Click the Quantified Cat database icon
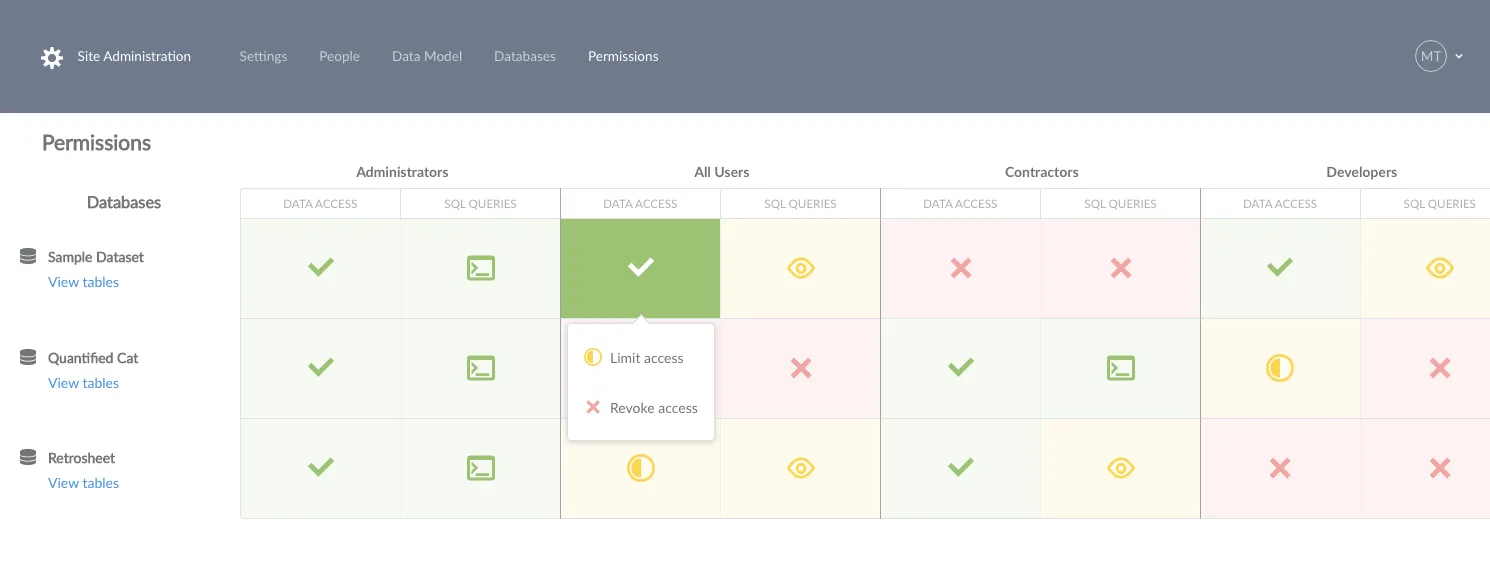The width and height of the screenshot is (1490, 565). [x=28, y=357]
